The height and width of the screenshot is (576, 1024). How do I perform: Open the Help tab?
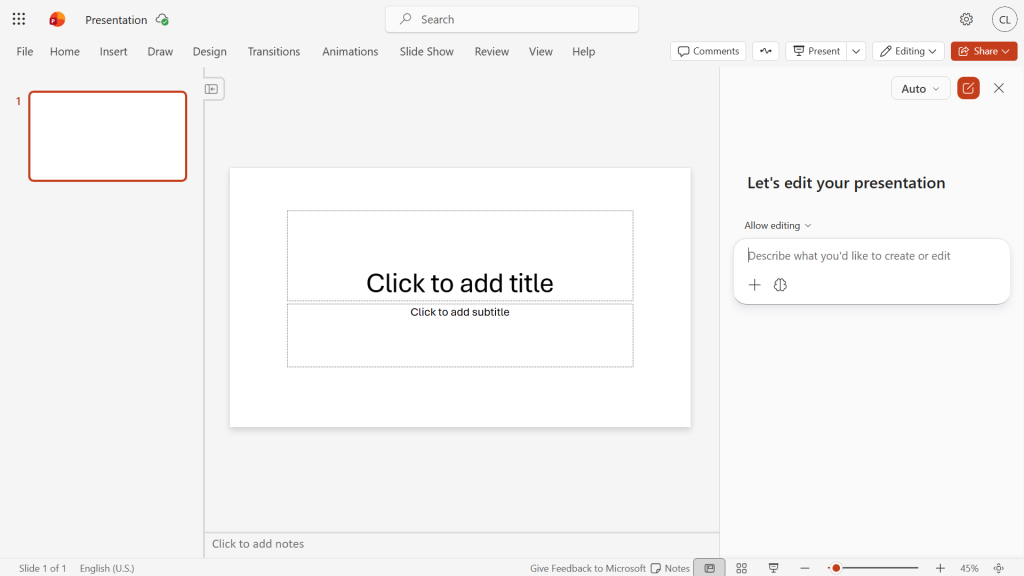tap(584, 52)
